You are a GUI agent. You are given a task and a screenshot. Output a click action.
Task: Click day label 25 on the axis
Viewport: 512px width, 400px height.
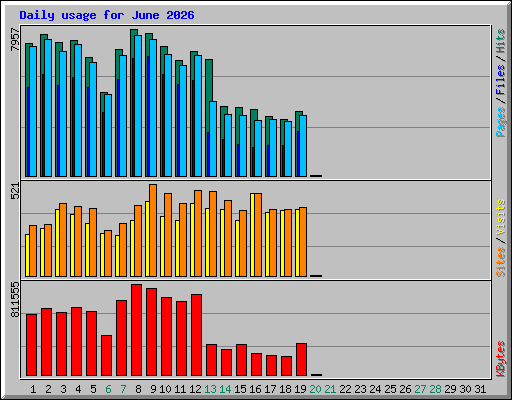[390, 389]
